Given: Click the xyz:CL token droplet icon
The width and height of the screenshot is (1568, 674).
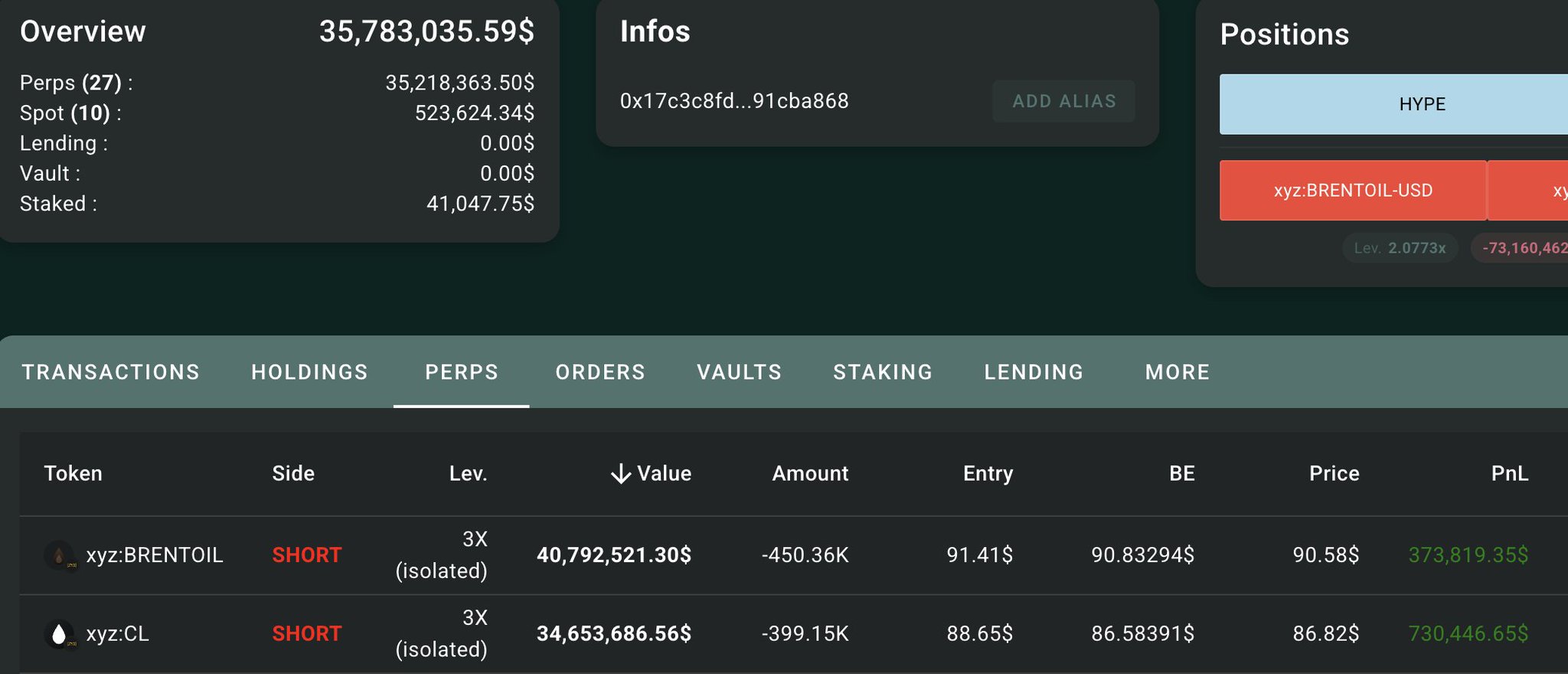Looking at the screenshot, I should point(59,633).
